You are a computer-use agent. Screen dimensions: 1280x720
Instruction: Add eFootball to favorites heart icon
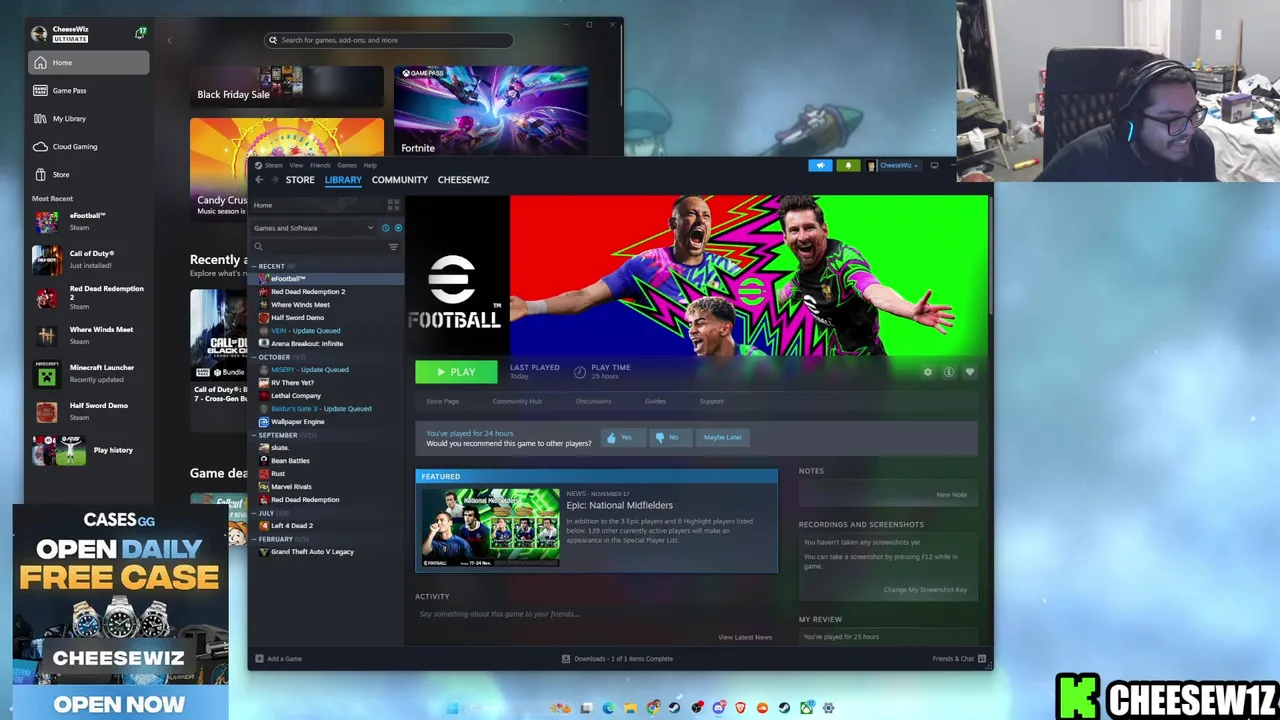(969, 372)
